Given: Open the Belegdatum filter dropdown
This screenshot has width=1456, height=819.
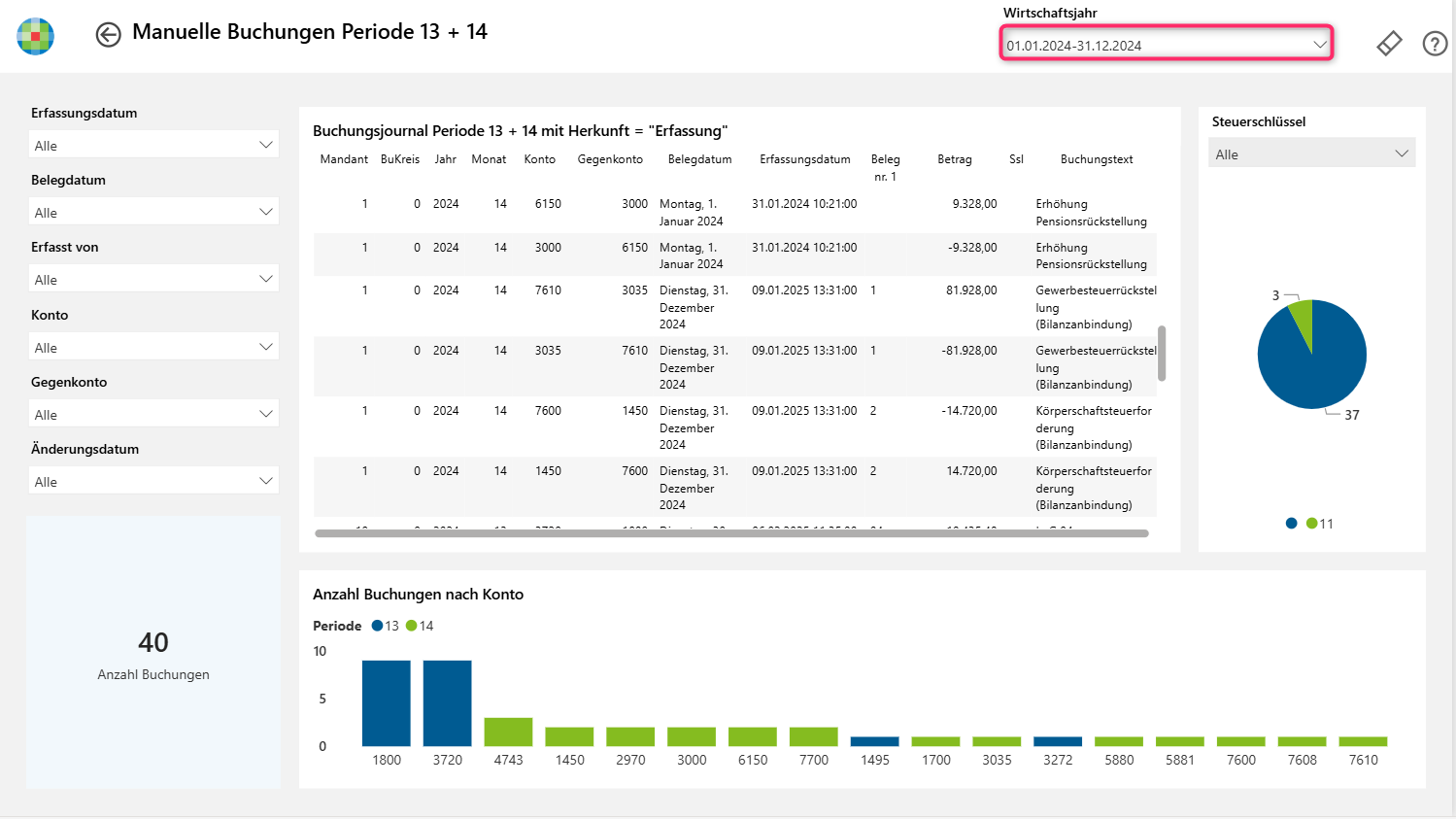Looking at the screenshot, I should pos(154,212).
